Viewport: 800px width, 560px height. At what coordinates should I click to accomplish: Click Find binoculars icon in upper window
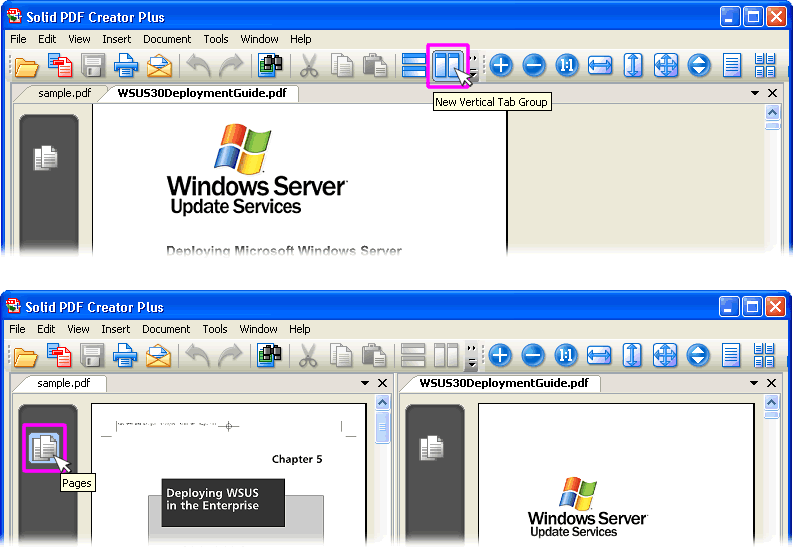click(x=270, y=66)
